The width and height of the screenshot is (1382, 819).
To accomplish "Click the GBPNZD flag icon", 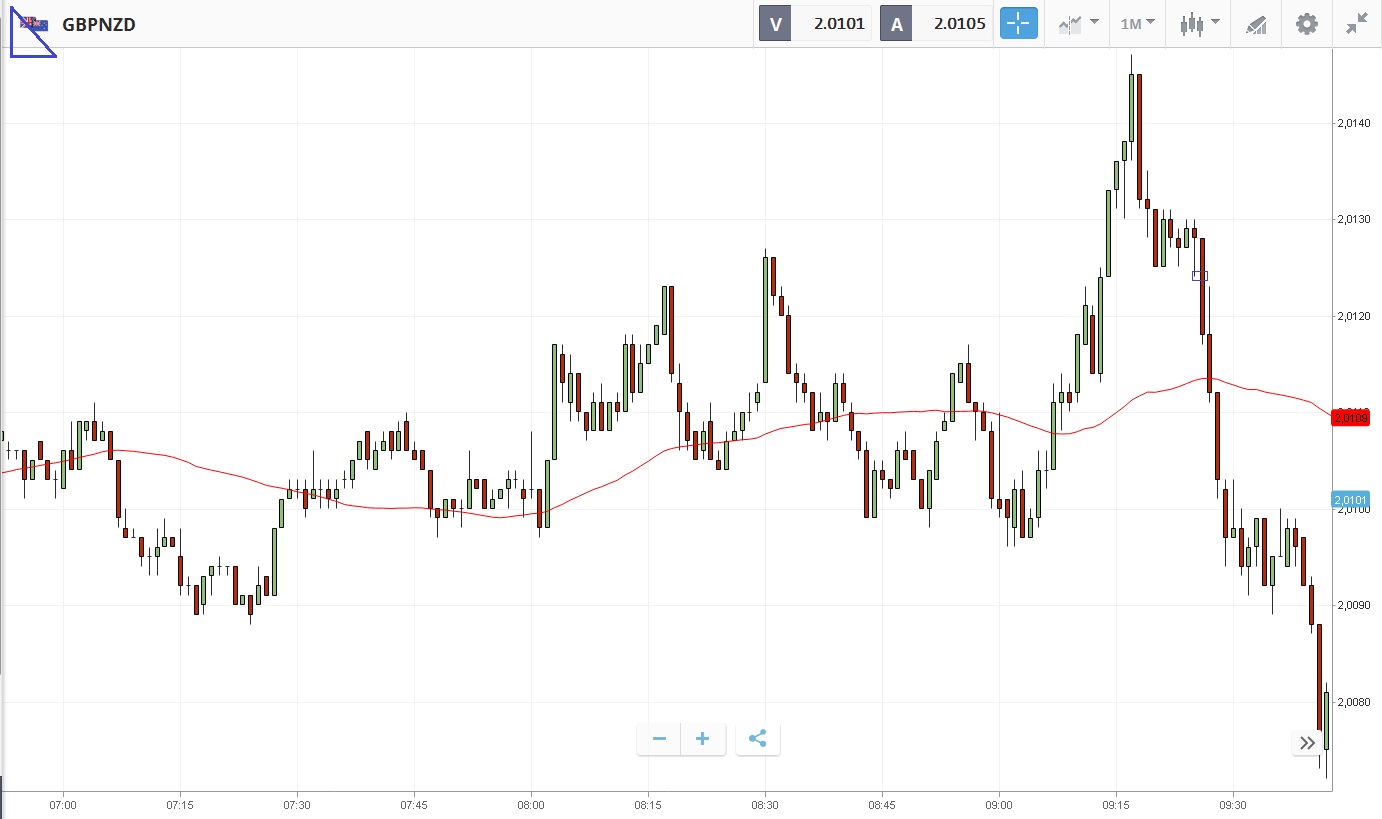I will tap(36, 24).
